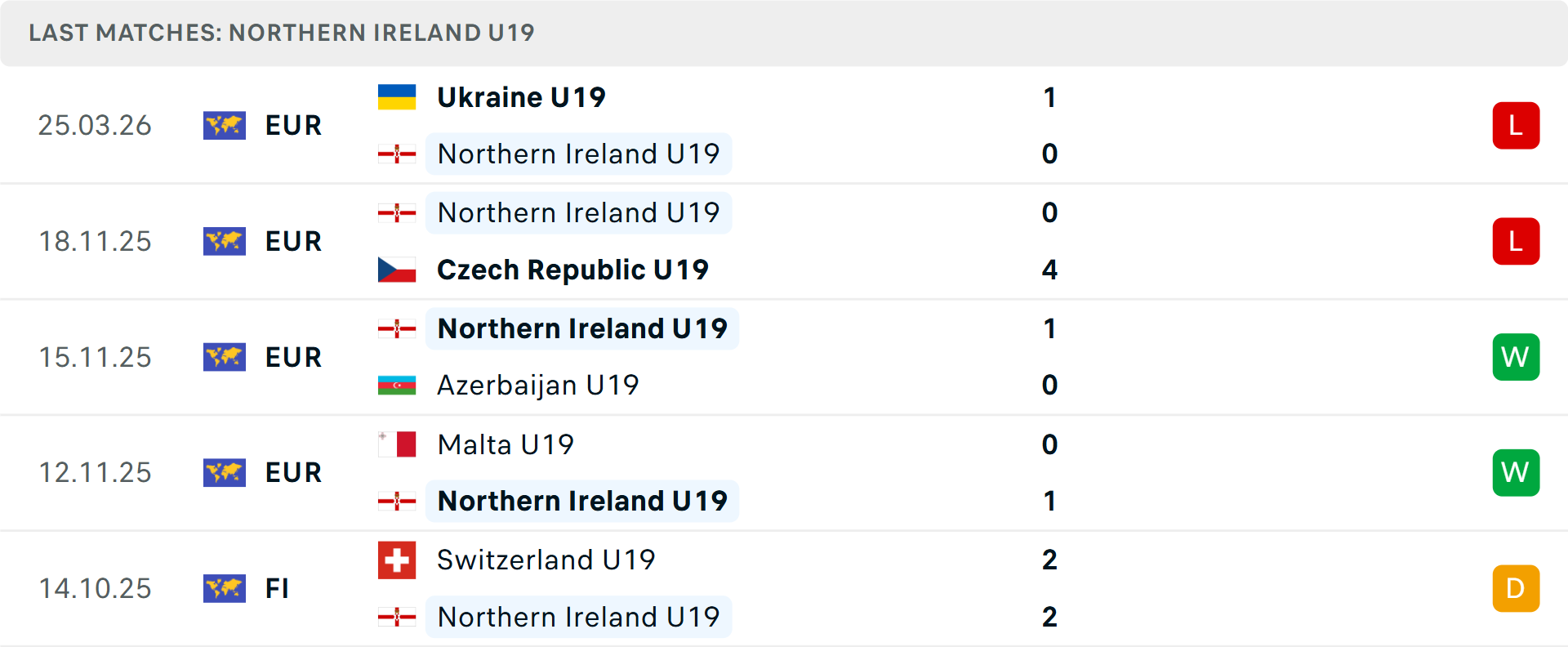Image resolution: width=1568 pixels, height=647 pixels.
Task: Click the Ukraine U19 flag icon
Action: 397,96
